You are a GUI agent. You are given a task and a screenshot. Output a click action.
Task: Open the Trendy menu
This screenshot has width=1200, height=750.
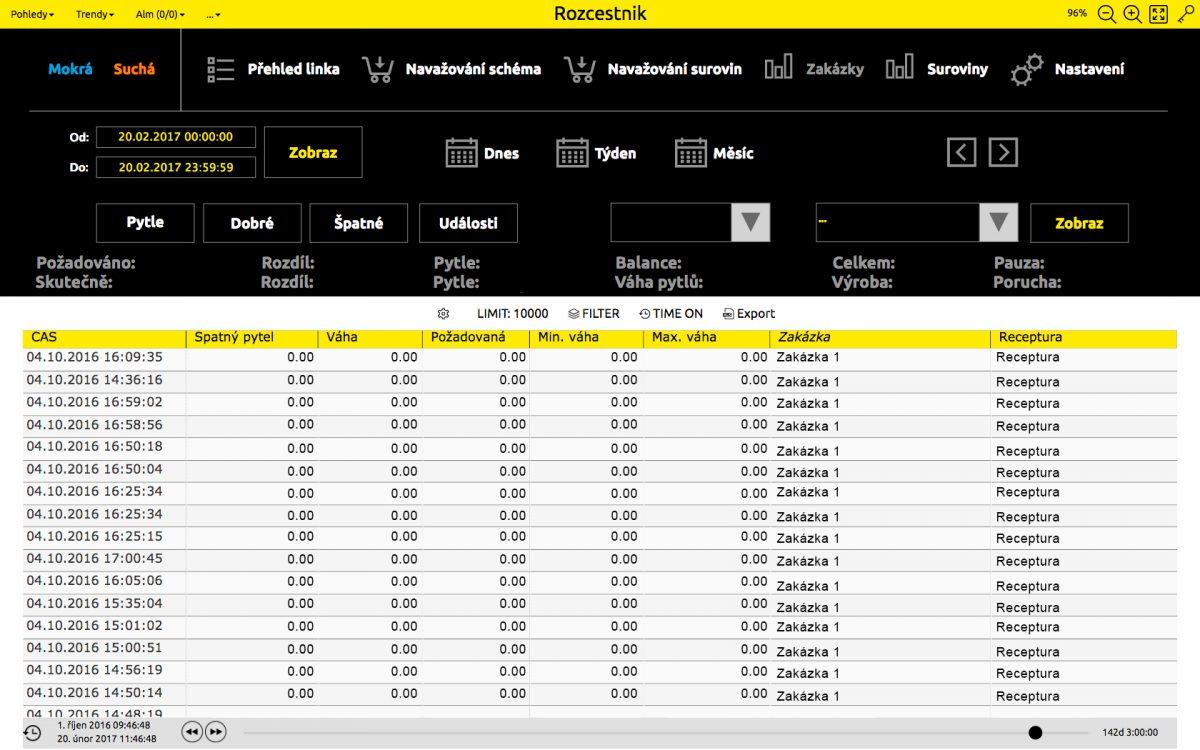pyautogui.click(x=95, y=15)
